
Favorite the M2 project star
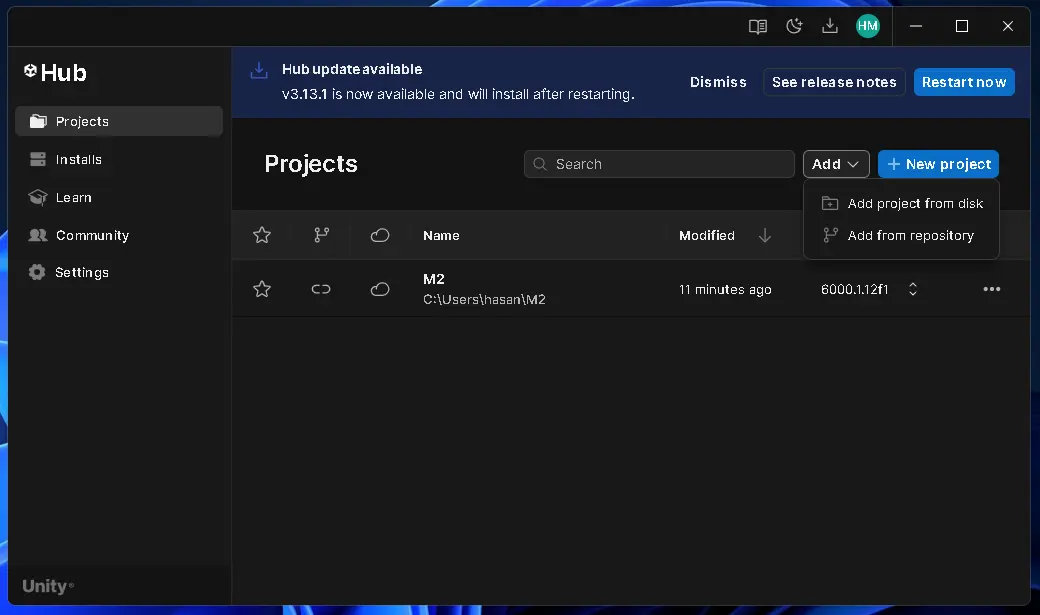(262, 289)
